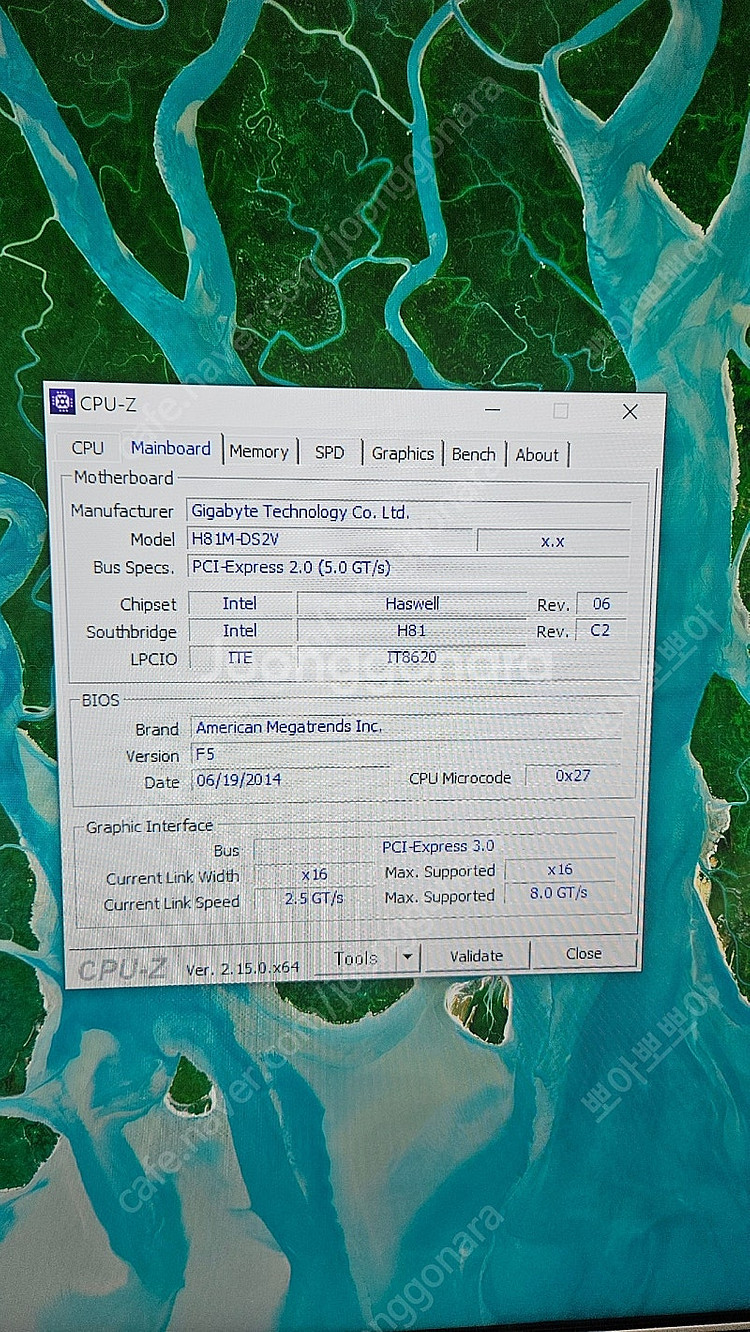Click the Graphic Interface group heading
This screenshot has height=1332, width=750.
click(x=149, y=826)
